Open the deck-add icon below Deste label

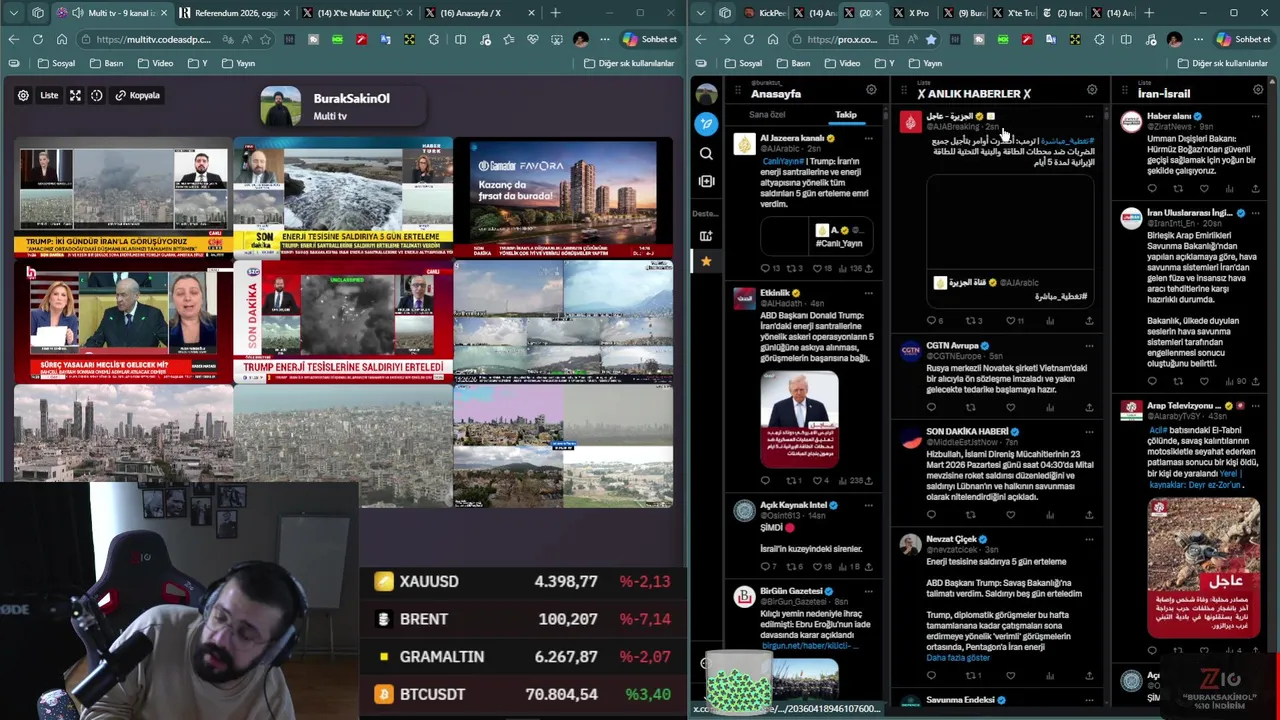pos(707,236)
